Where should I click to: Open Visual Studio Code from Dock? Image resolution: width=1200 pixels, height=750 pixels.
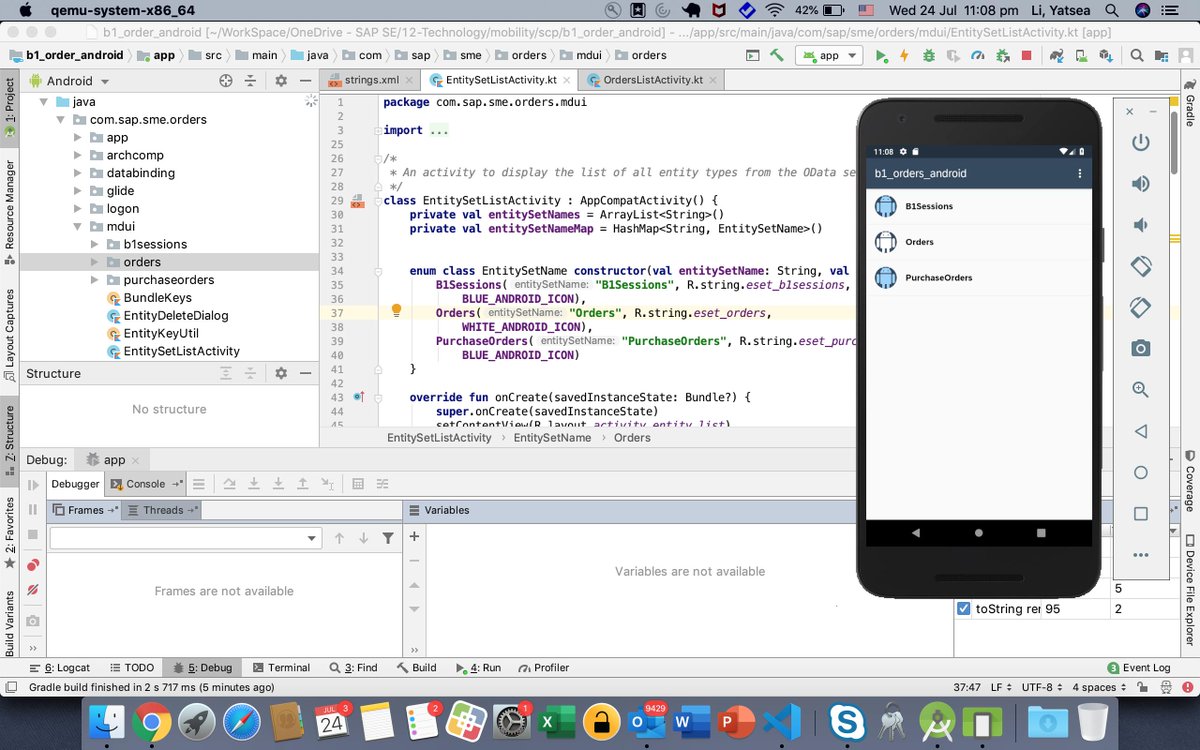[x=783, y=721]
